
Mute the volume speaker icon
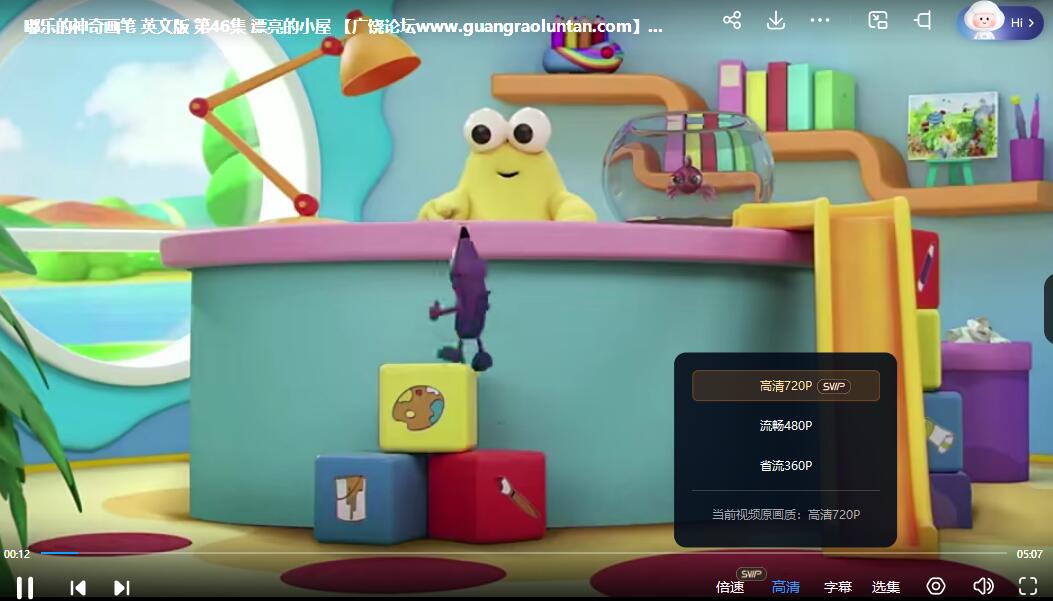[x=983, y=586]
